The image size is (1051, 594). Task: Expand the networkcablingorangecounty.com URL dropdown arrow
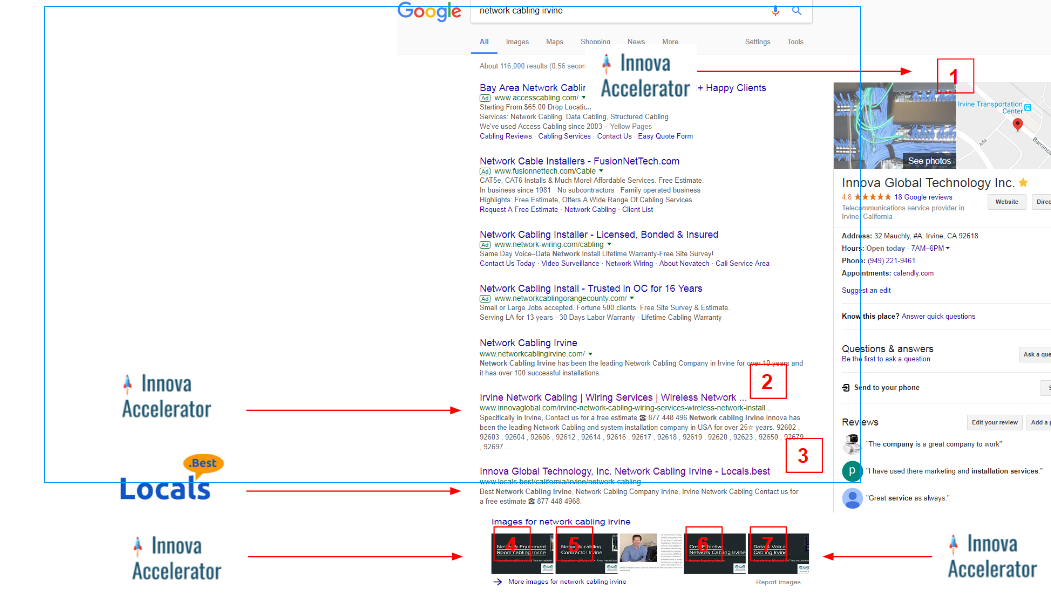click(x=632, y=298)
